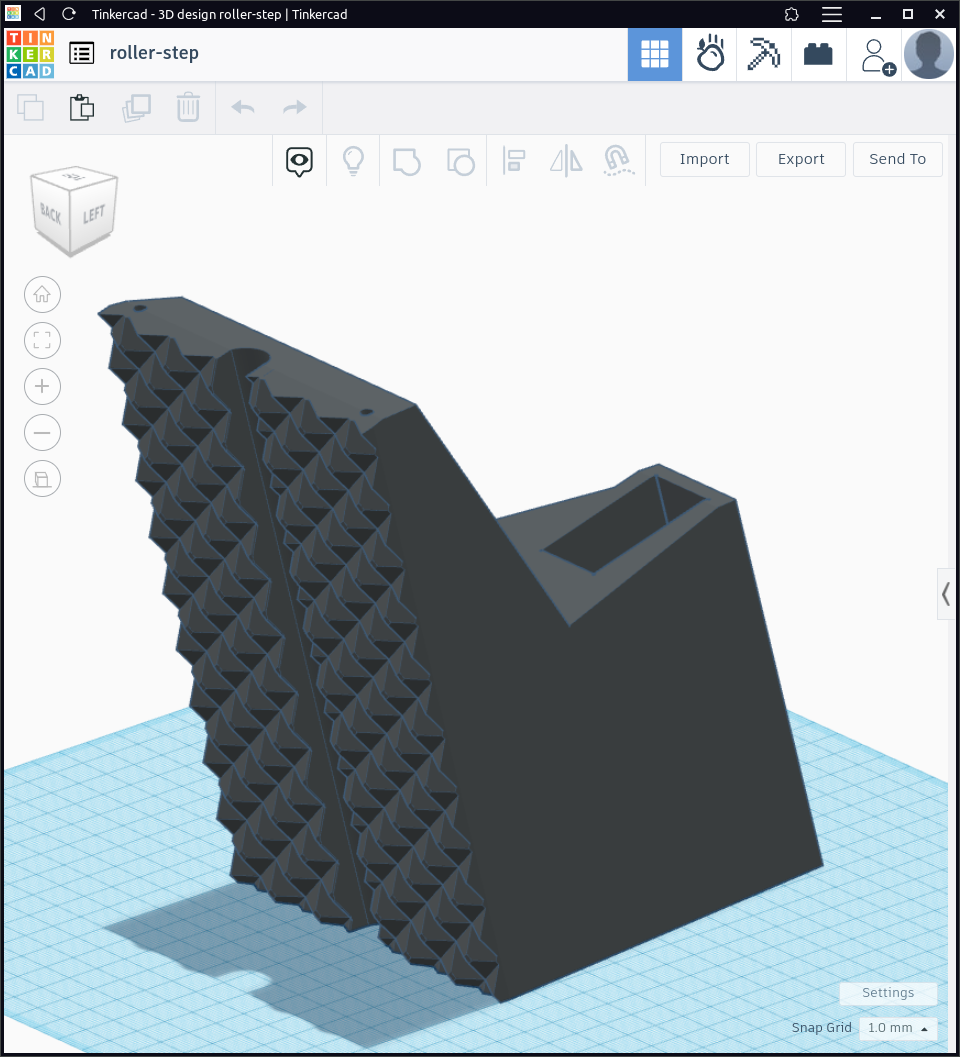Click the Duplicate and repeat icon
960x1057 pixels.
pos(136,108)
